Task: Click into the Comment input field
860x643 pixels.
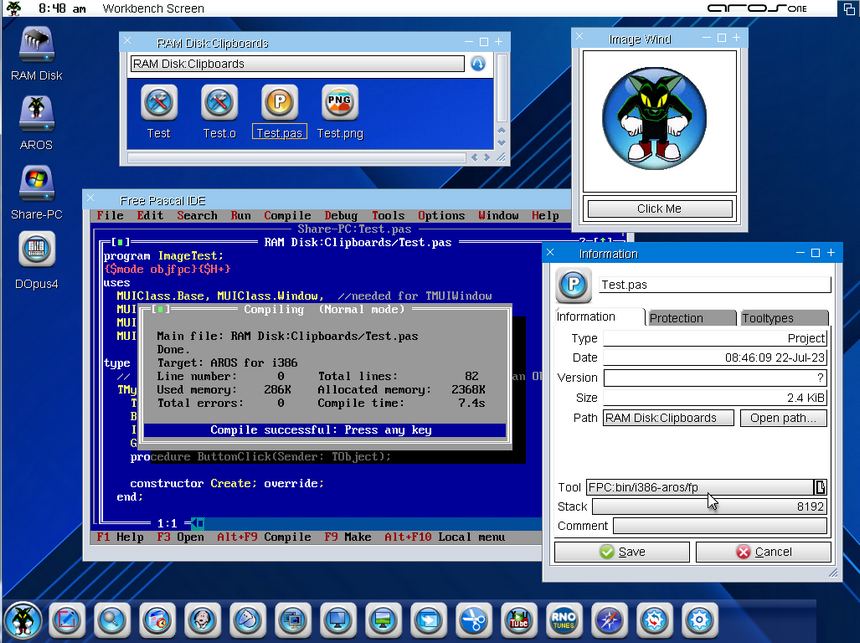Action: [719, 526]
